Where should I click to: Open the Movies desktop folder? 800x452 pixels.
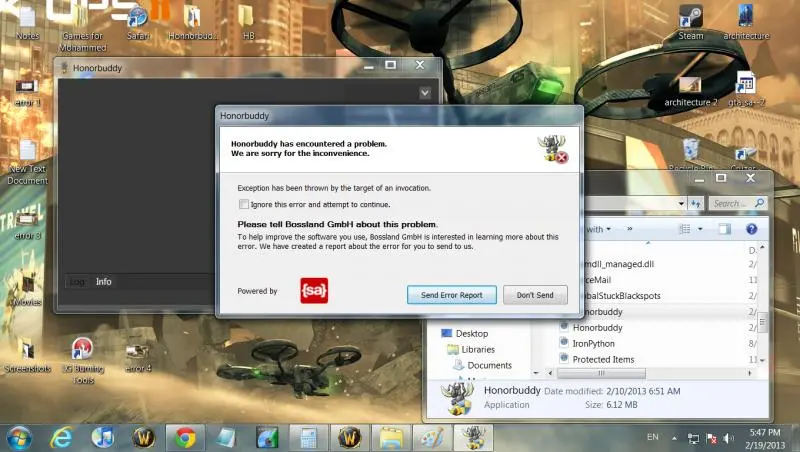[x=28, y=291]
